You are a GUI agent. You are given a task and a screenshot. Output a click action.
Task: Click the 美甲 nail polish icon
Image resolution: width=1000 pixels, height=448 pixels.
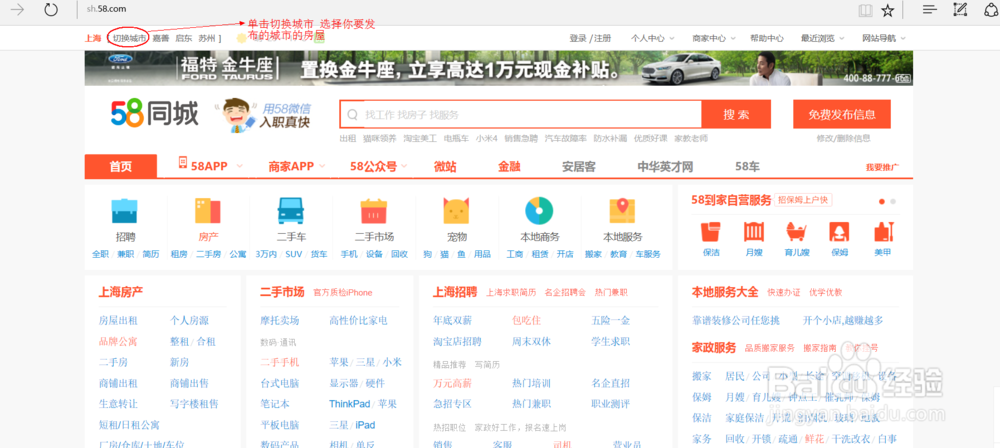tap(882, 231)
